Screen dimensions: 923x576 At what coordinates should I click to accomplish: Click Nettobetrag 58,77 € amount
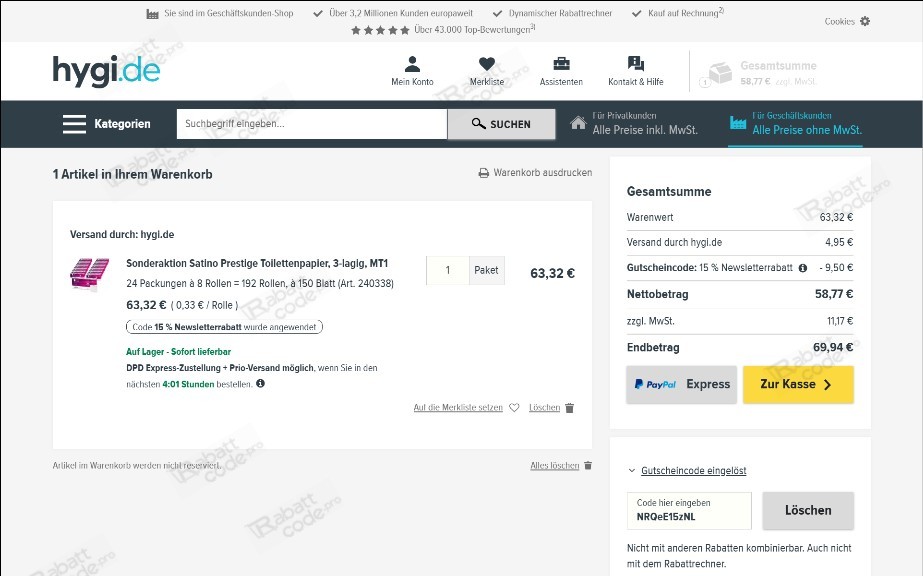[x=834, y=294]
